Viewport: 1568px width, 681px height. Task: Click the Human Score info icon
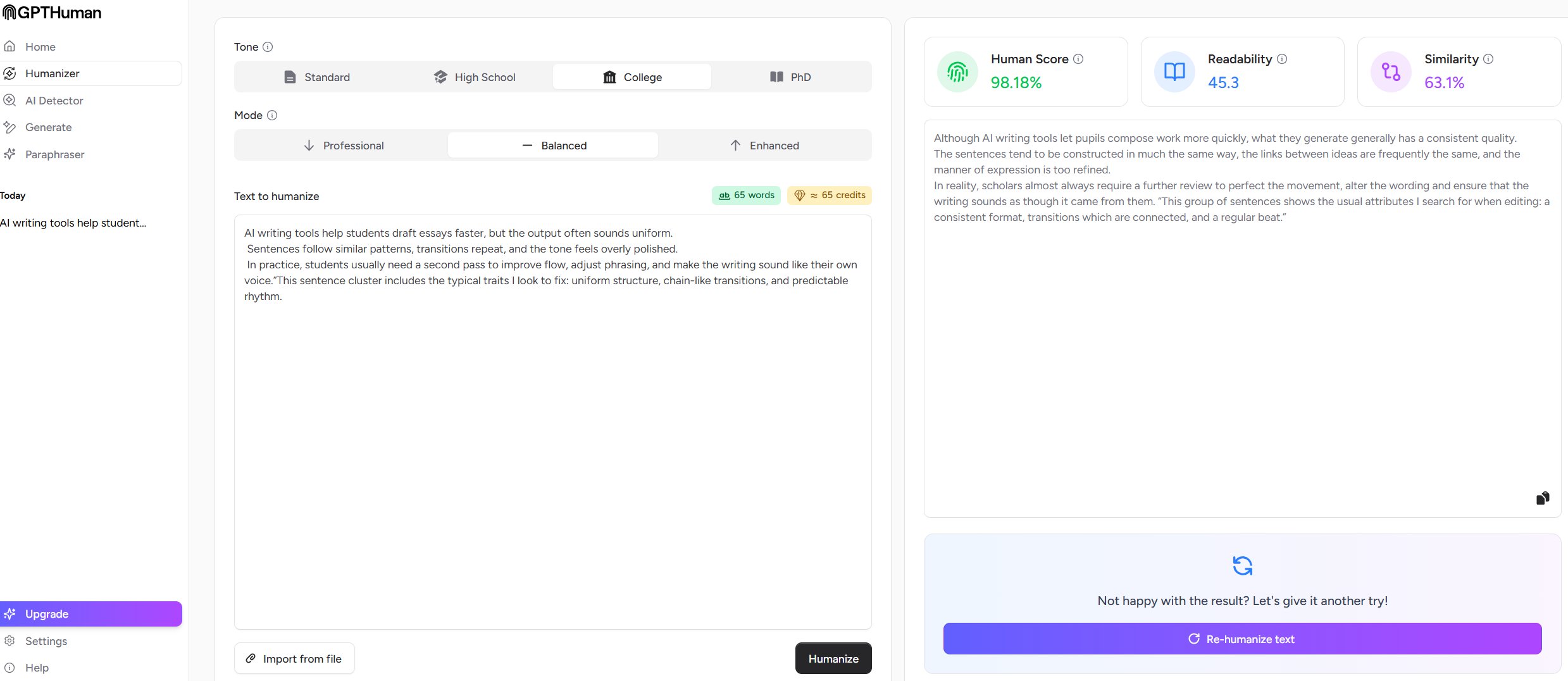tap(1078, 59)
